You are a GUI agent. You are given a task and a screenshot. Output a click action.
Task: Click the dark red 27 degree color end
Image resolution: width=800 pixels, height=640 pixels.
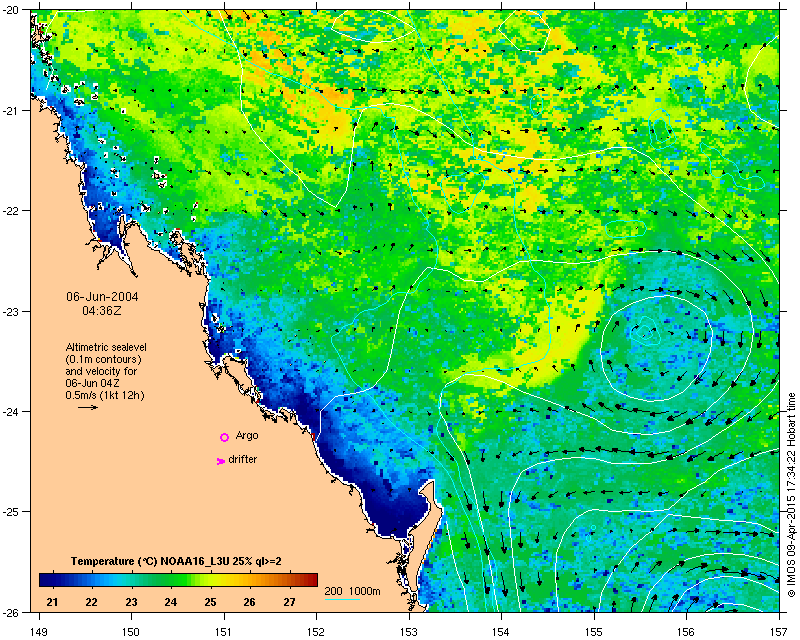click(309, 580)
